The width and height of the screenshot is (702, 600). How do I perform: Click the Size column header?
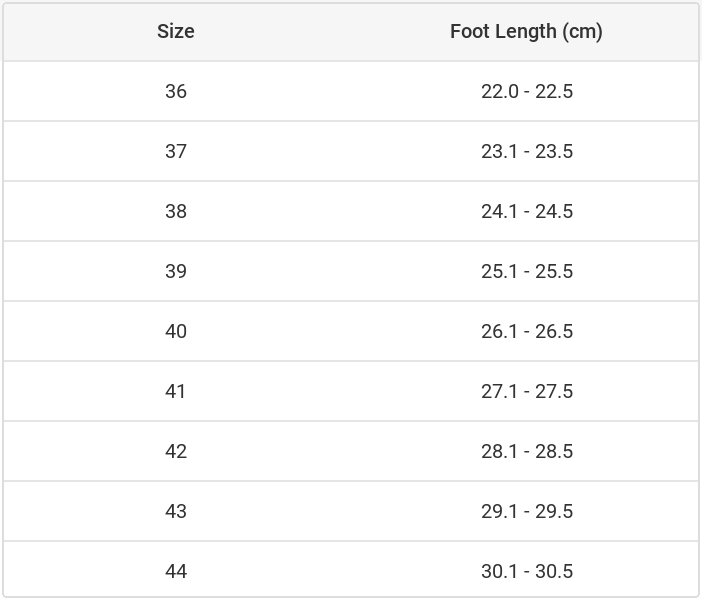(x=176, y=31)
